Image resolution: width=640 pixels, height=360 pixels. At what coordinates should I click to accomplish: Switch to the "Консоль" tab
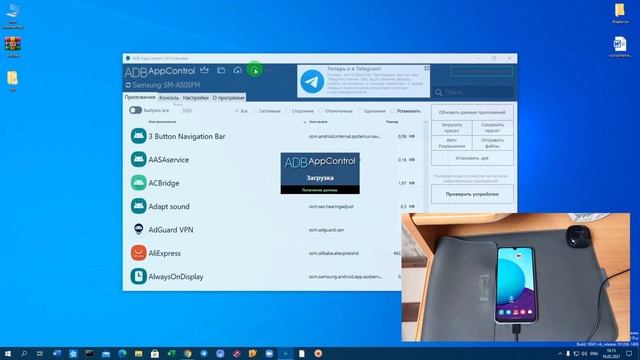(x=169, y=98)
